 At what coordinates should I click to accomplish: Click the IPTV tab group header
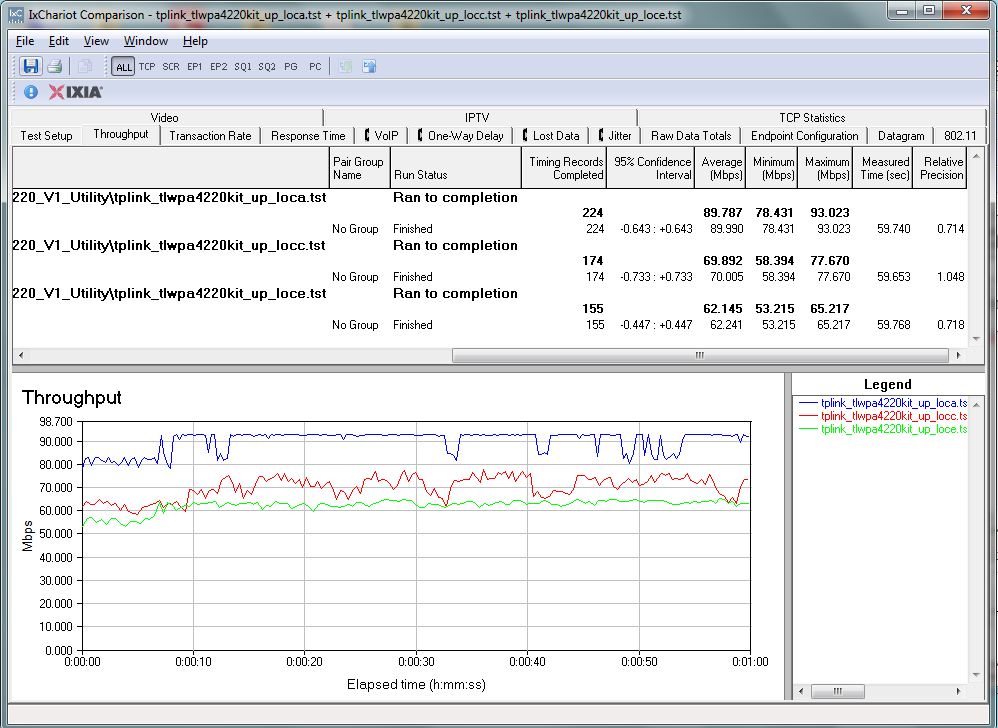[x=477, y=118]
